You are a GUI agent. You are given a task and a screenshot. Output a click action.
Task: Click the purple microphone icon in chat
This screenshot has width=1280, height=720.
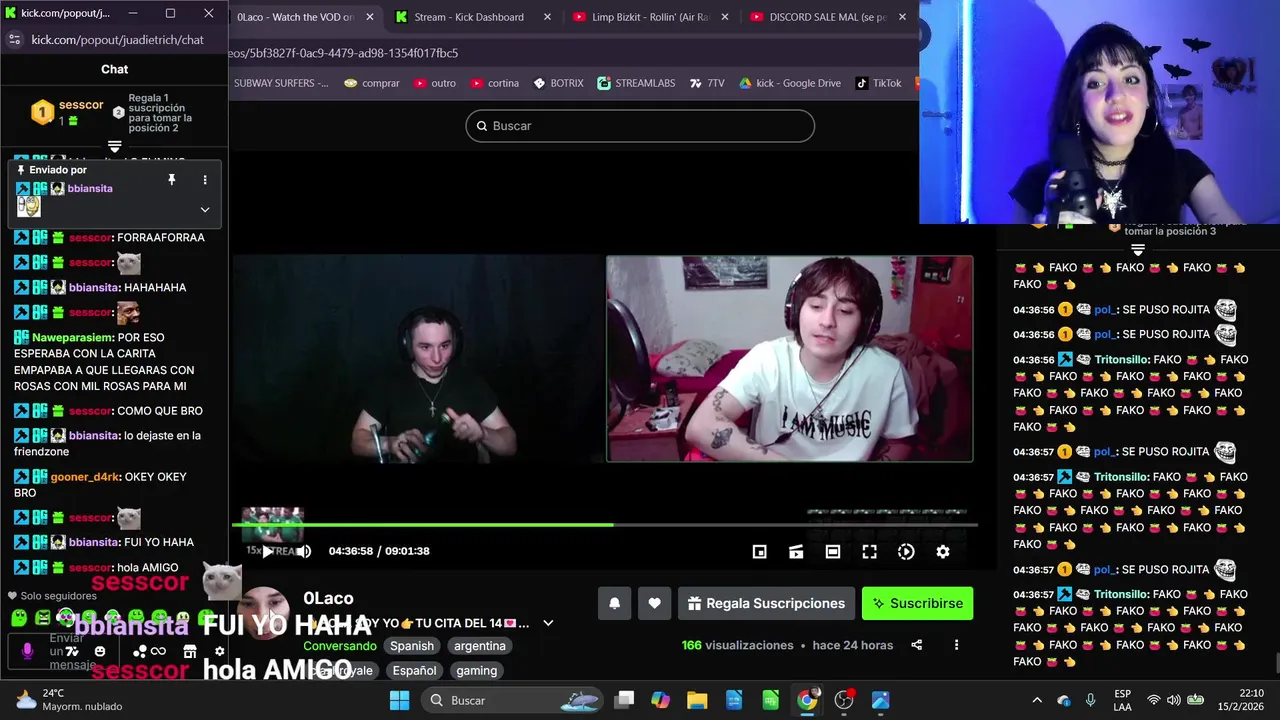point(27,651)
